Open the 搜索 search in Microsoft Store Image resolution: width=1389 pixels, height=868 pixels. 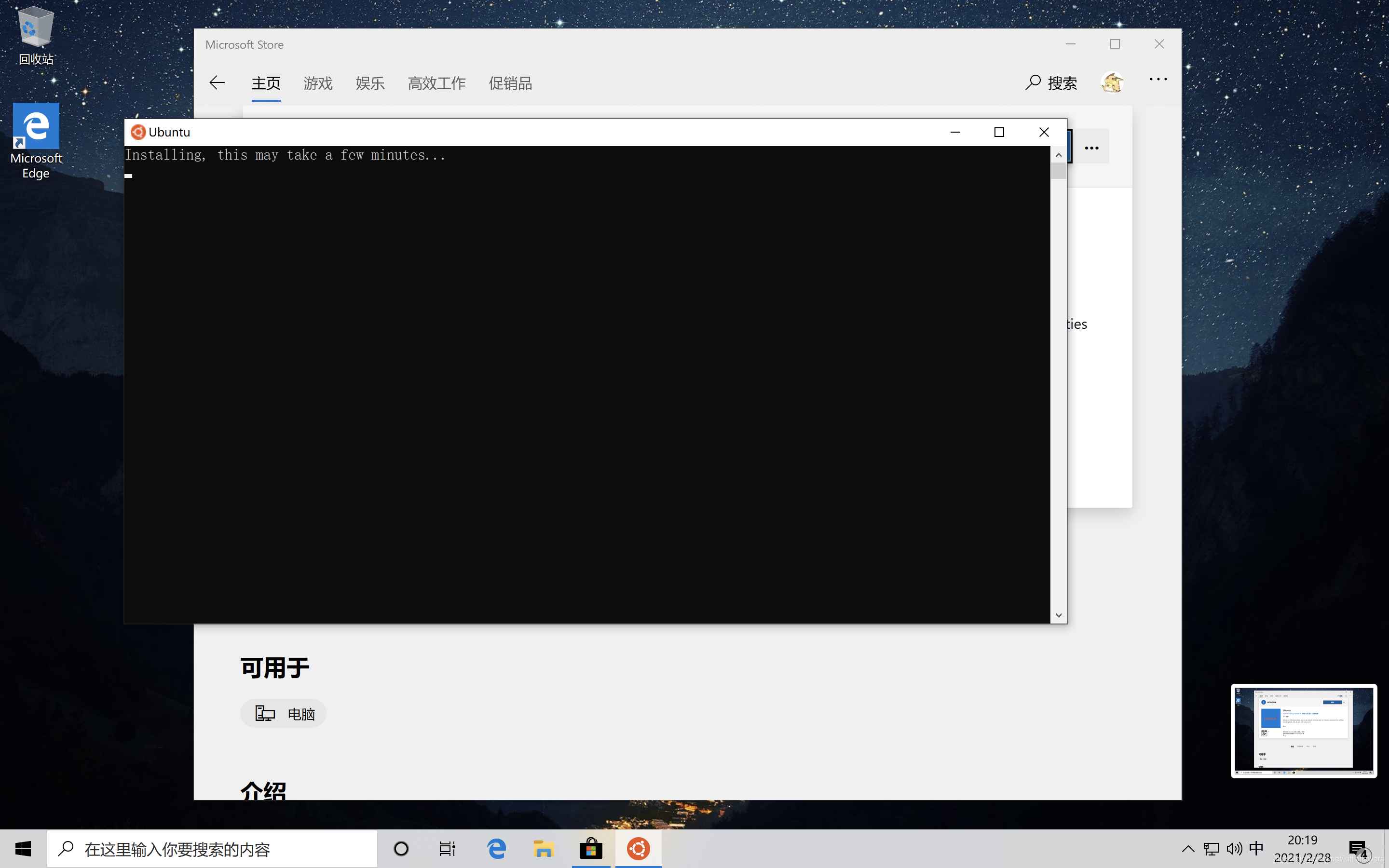(1051, 83)
